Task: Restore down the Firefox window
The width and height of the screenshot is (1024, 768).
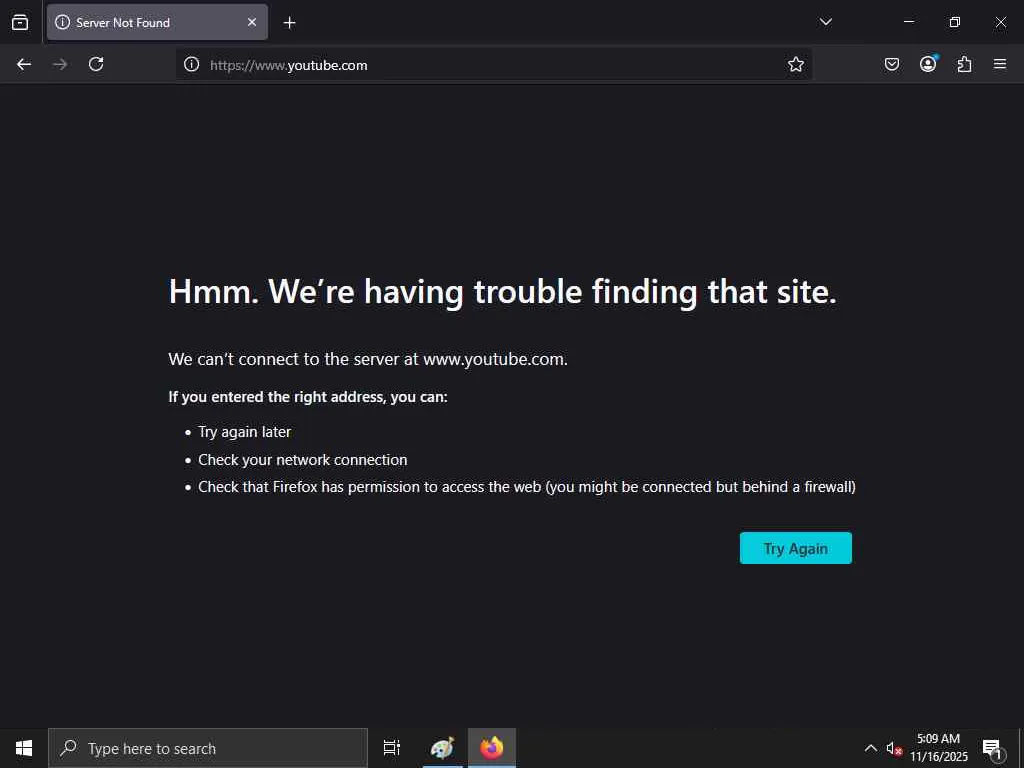Action: [954, 22]
